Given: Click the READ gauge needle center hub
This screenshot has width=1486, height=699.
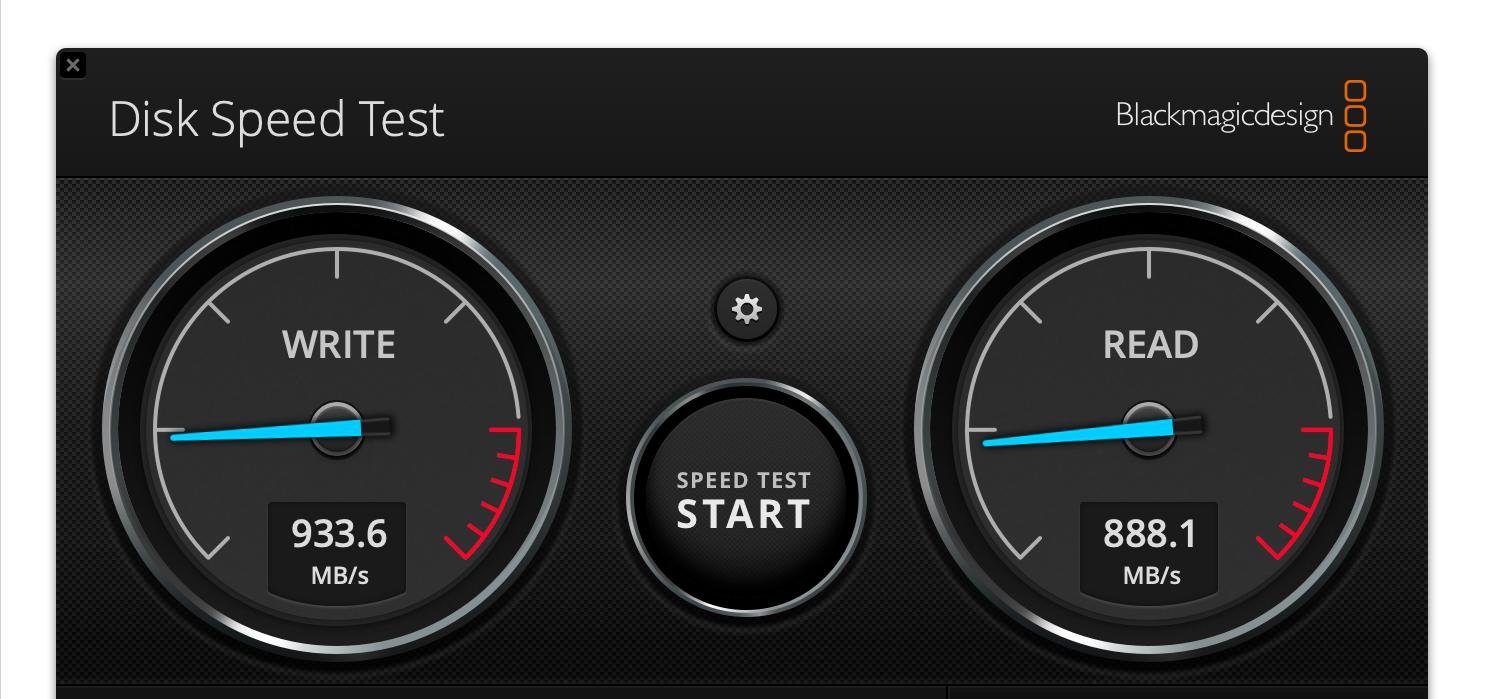Looking at the screenshot, I should [1150, 429].
